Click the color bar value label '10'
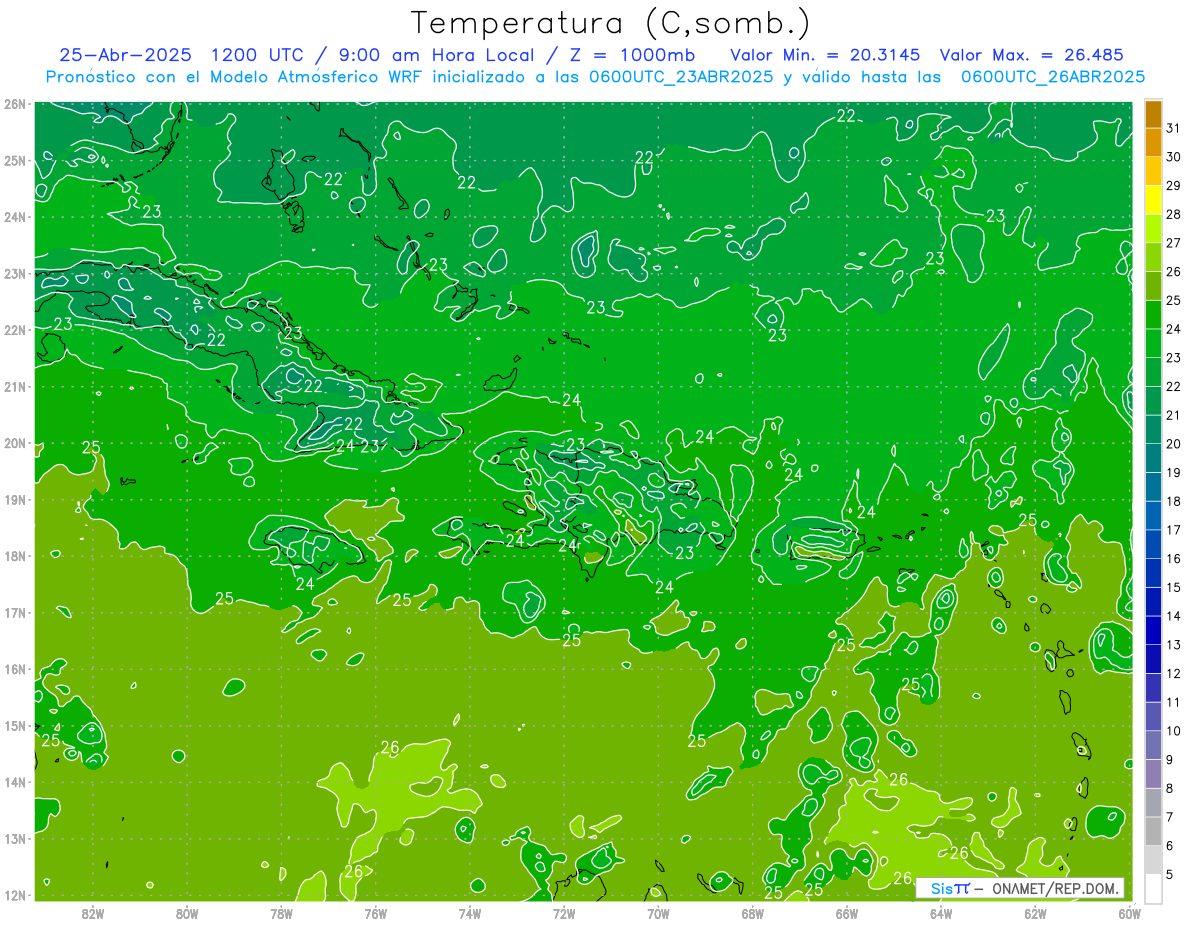 click(1173, 730)
